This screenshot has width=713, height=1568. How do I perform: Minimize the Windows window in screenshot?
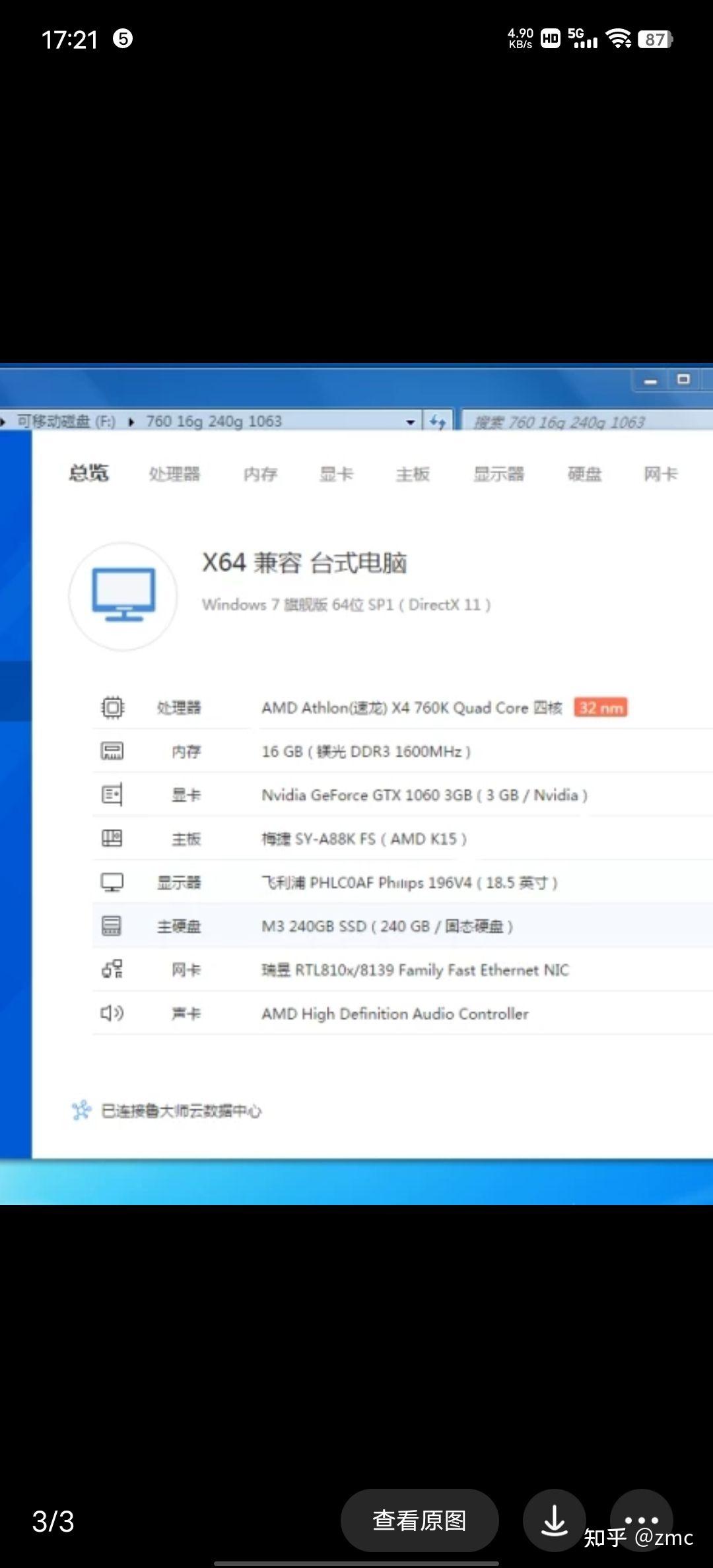[651, 381]
